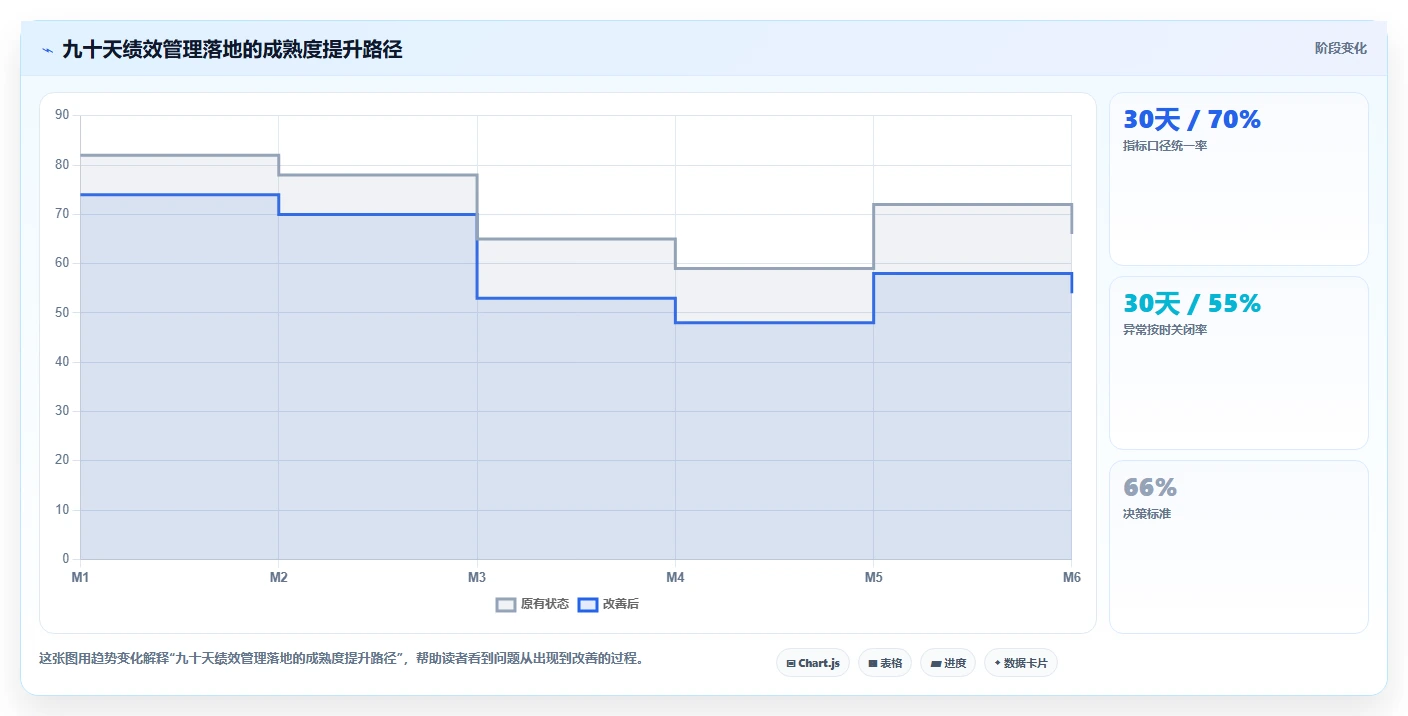1408x716 pixels.
Task: Click the 进度 tag
Action: pos(948,663)
